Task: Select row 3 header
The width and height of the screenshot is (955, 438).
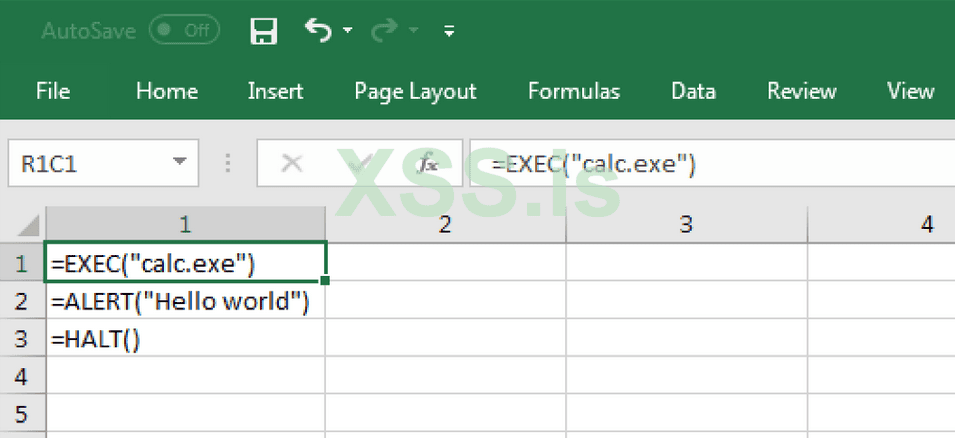Action: click(23, 339)
